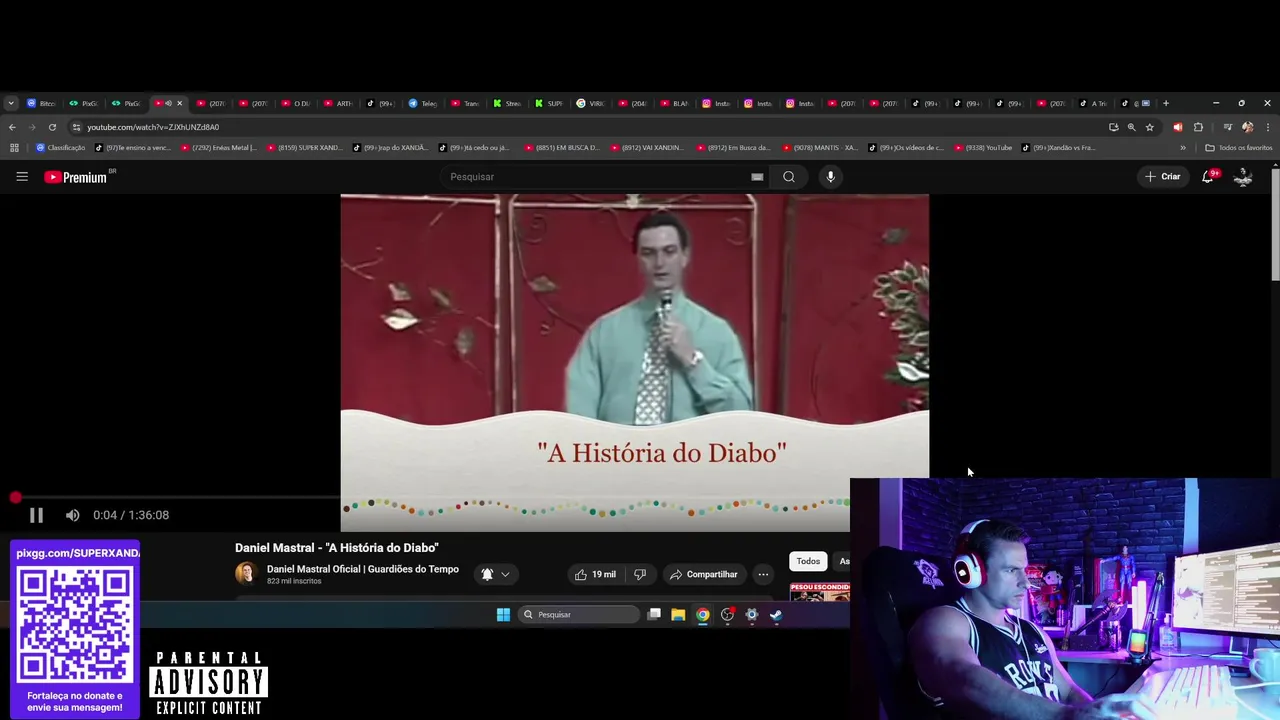Open the media controls icon in Chrome toolbar

coord(1227,127)
